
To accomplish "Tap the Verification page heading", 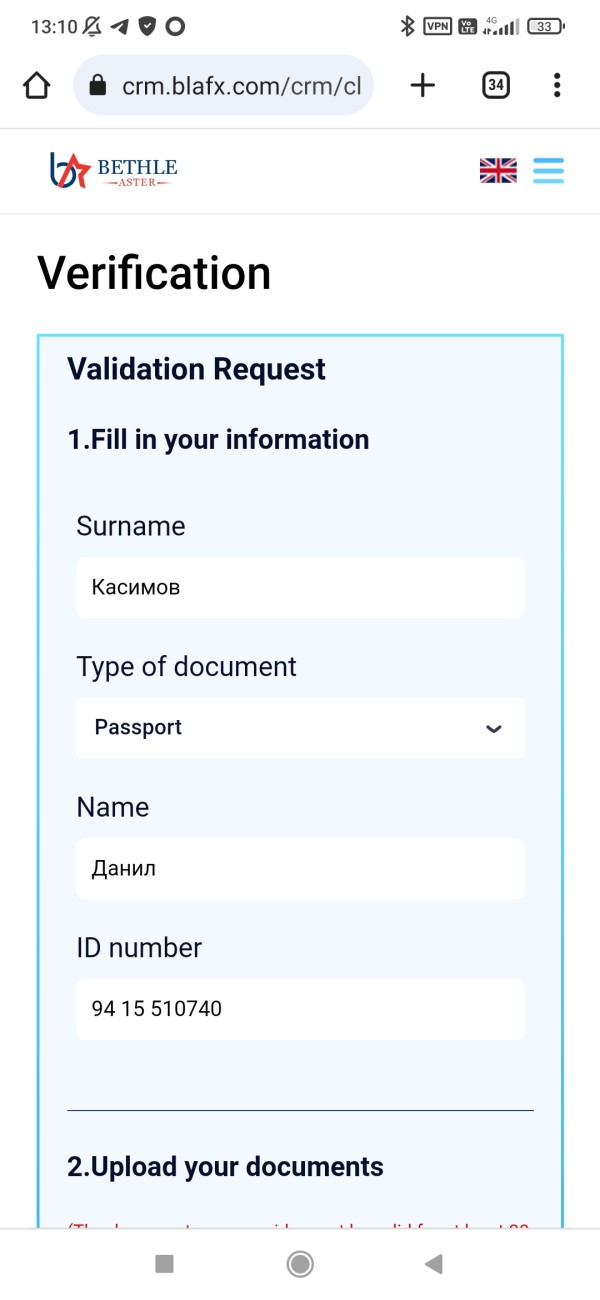I will point(154,273).
